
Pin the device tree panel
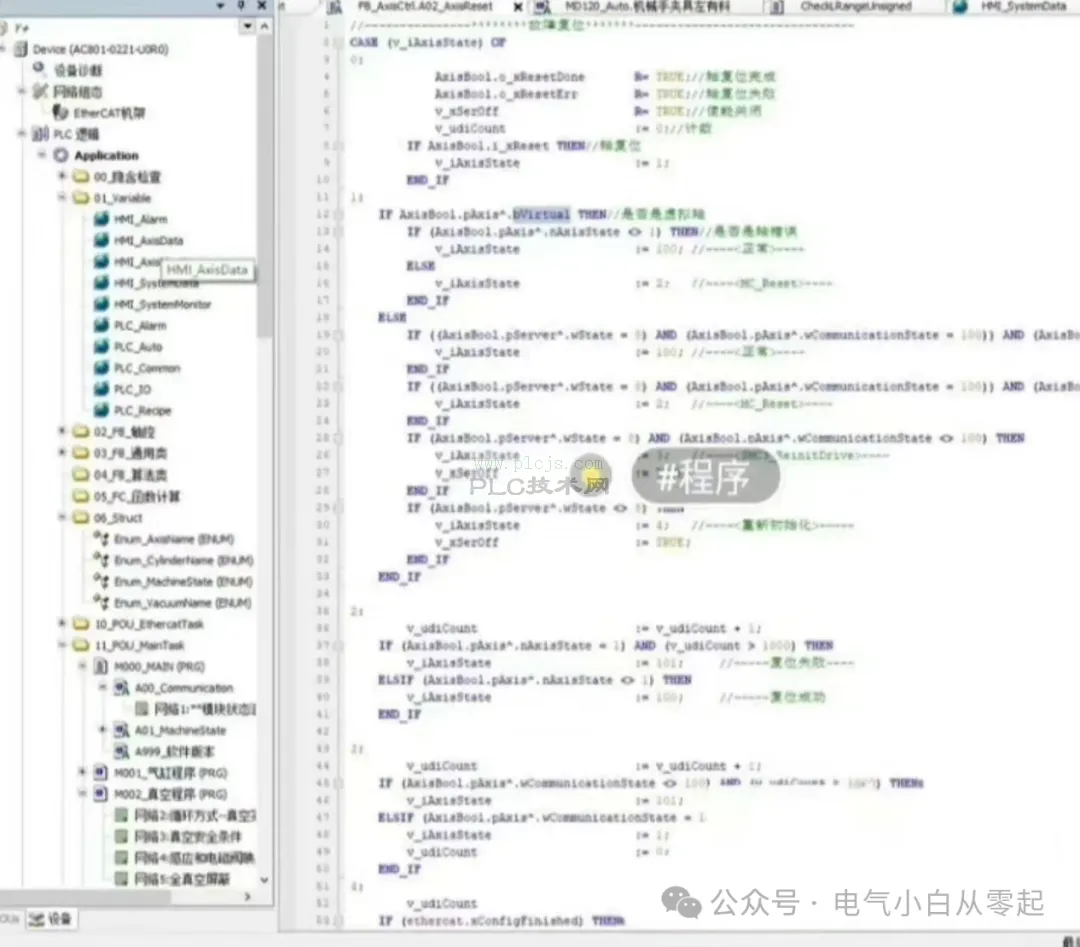pos(241,6)
